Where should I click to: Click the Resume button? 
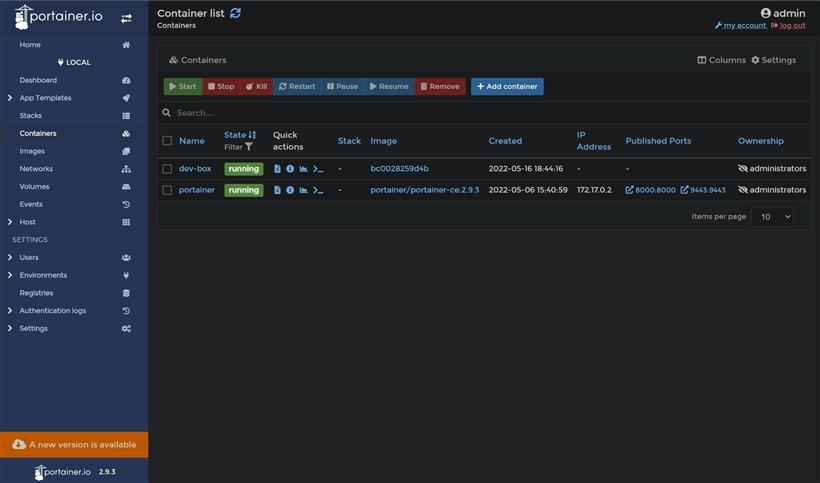coord(389,87)
